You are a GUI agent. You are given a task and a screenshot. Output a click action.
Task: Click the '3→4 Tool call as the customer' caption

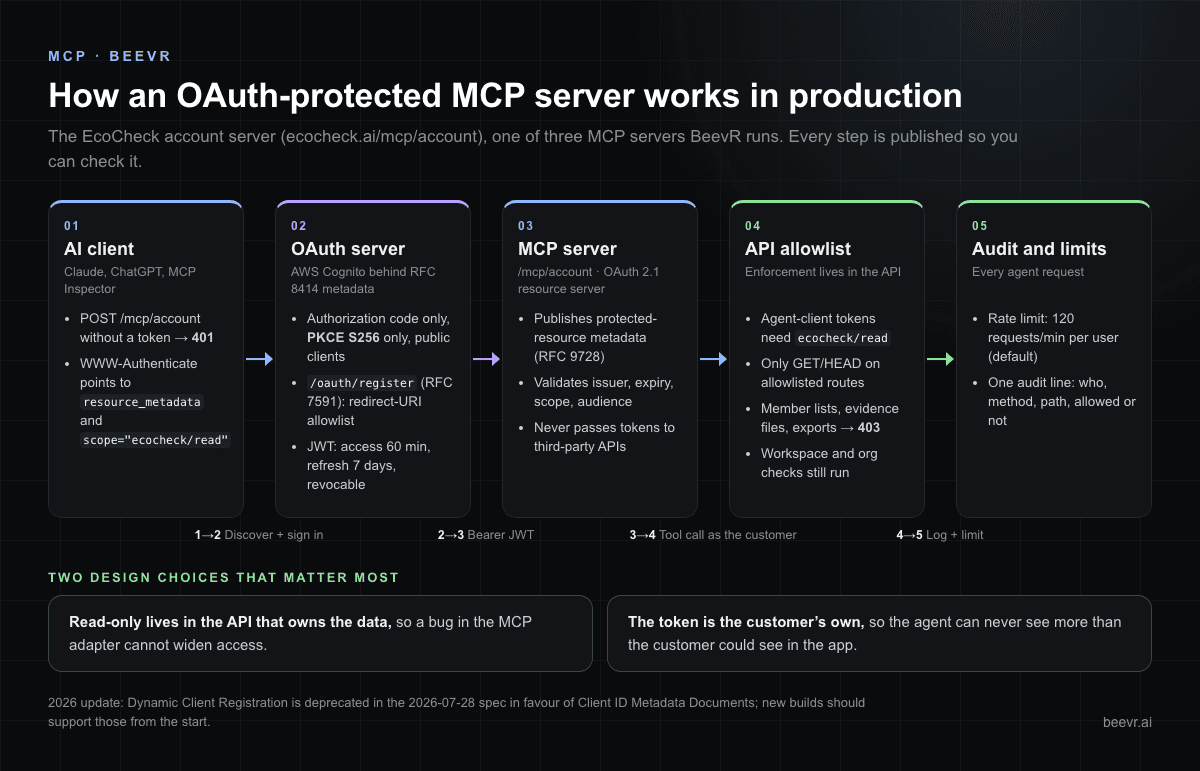[713, 535]
